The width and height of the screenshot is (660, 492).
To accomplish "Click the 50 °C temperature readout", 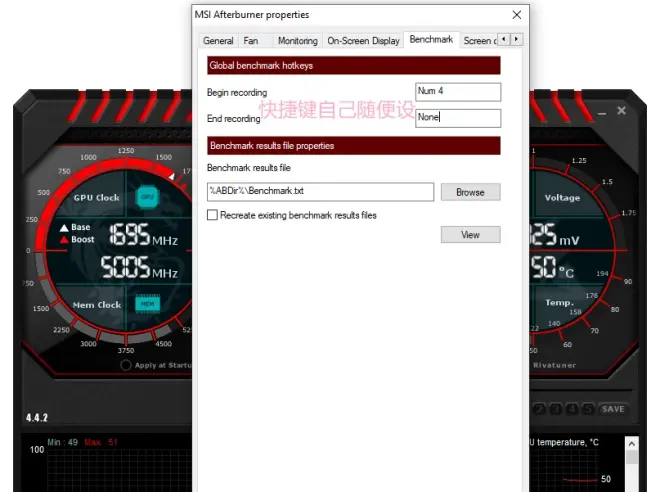I will [x=552, y=268].
